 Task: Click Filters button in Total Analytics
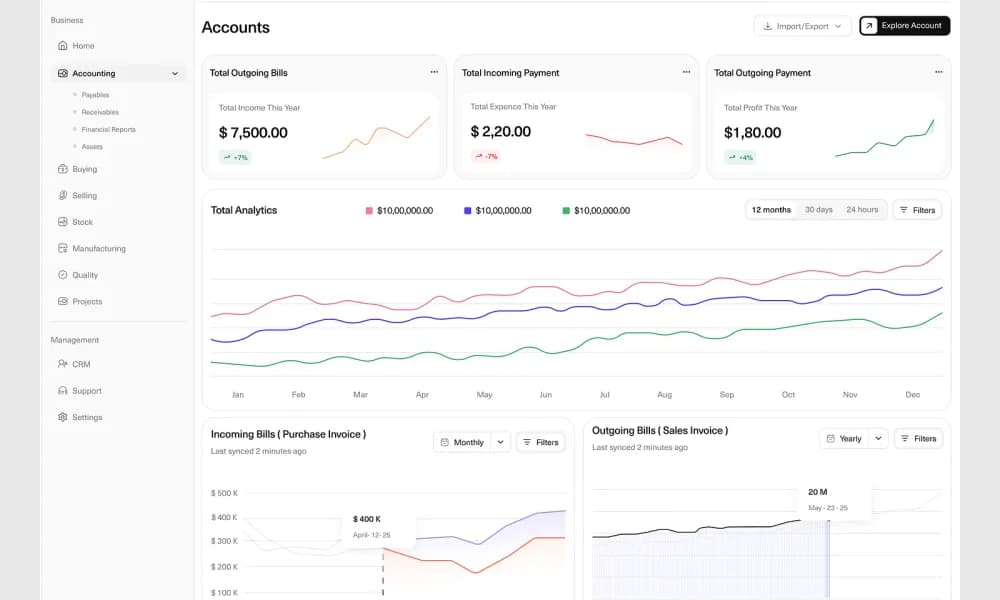917,210
